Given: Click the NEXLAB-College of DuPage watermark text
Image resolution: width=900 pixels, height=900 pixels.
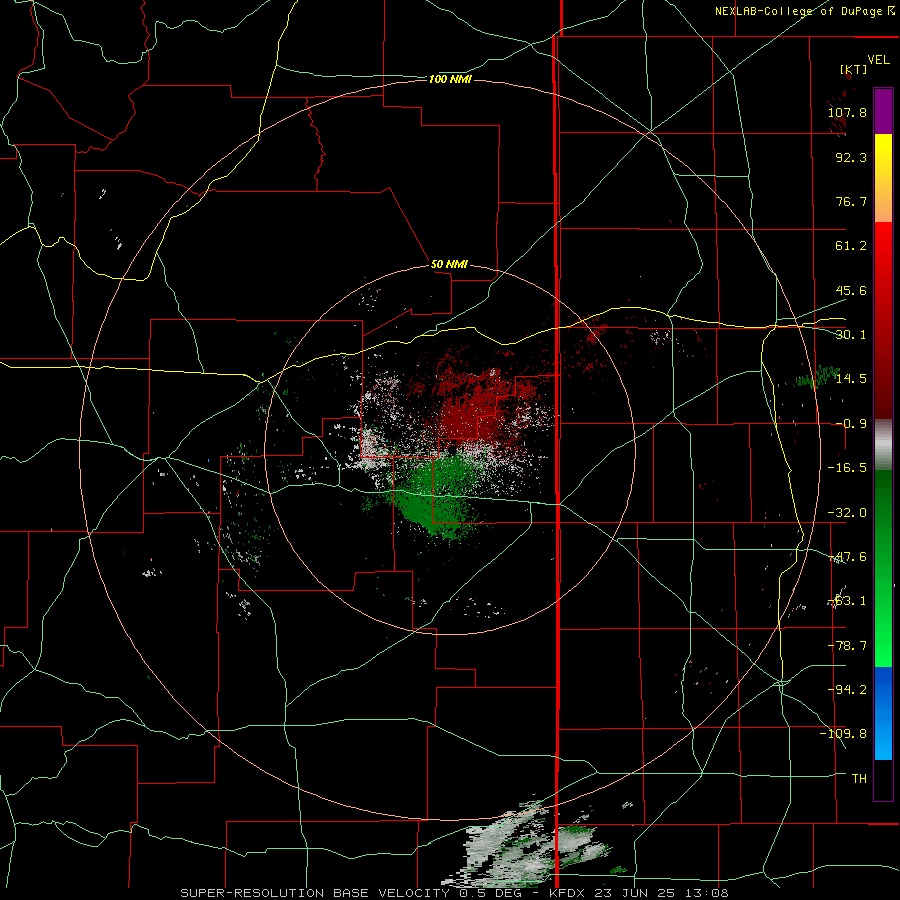Looking at the screenshot, I should tap(804, 11).
